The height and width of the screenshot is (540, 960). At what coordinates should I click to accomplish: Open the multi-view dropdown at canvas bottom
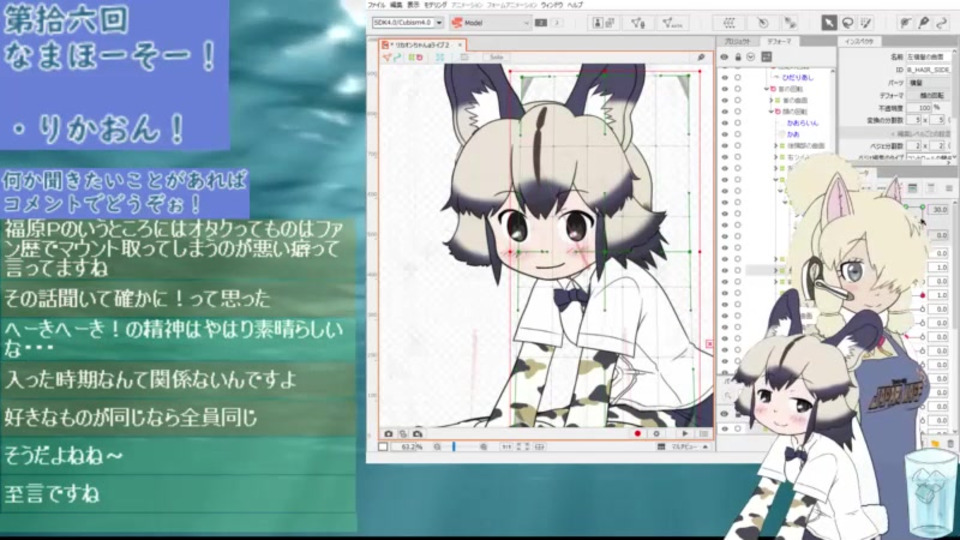(x=683, y=447)
